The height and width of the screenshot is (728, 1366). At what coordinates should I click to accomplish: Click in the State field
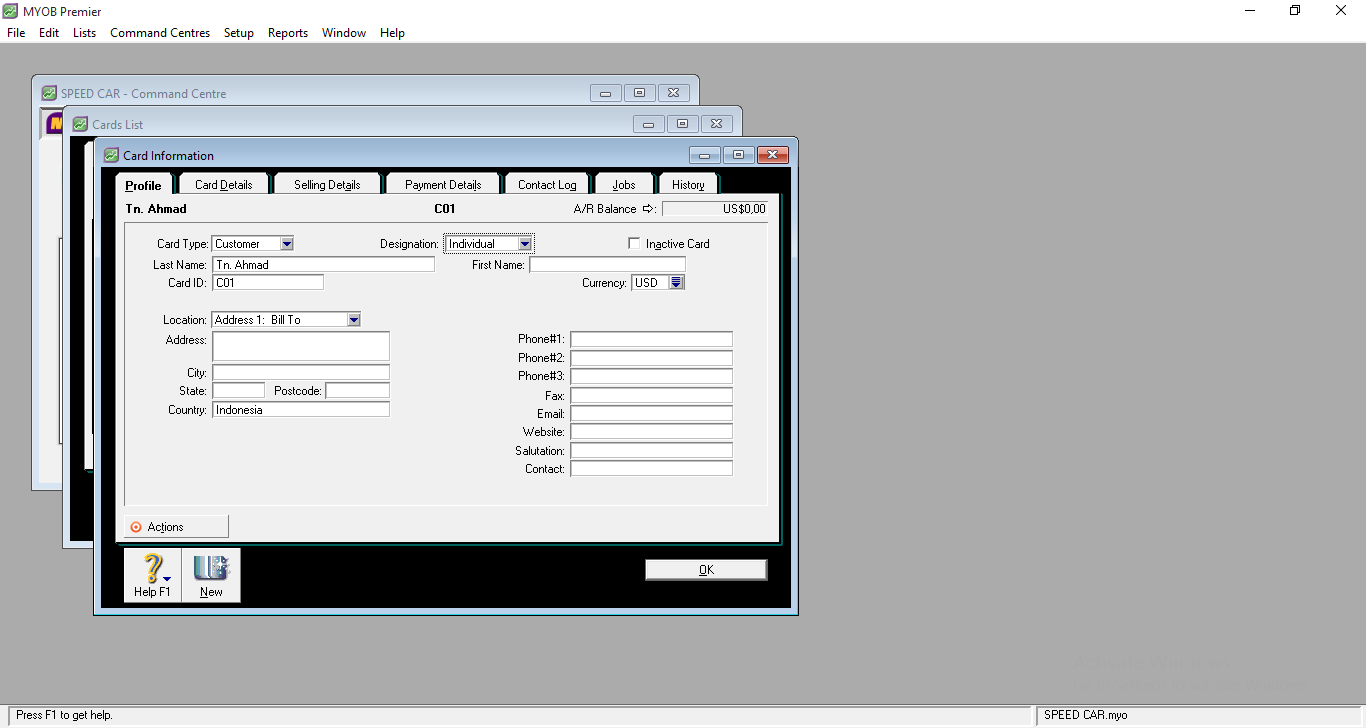click(x=238, y=390)
